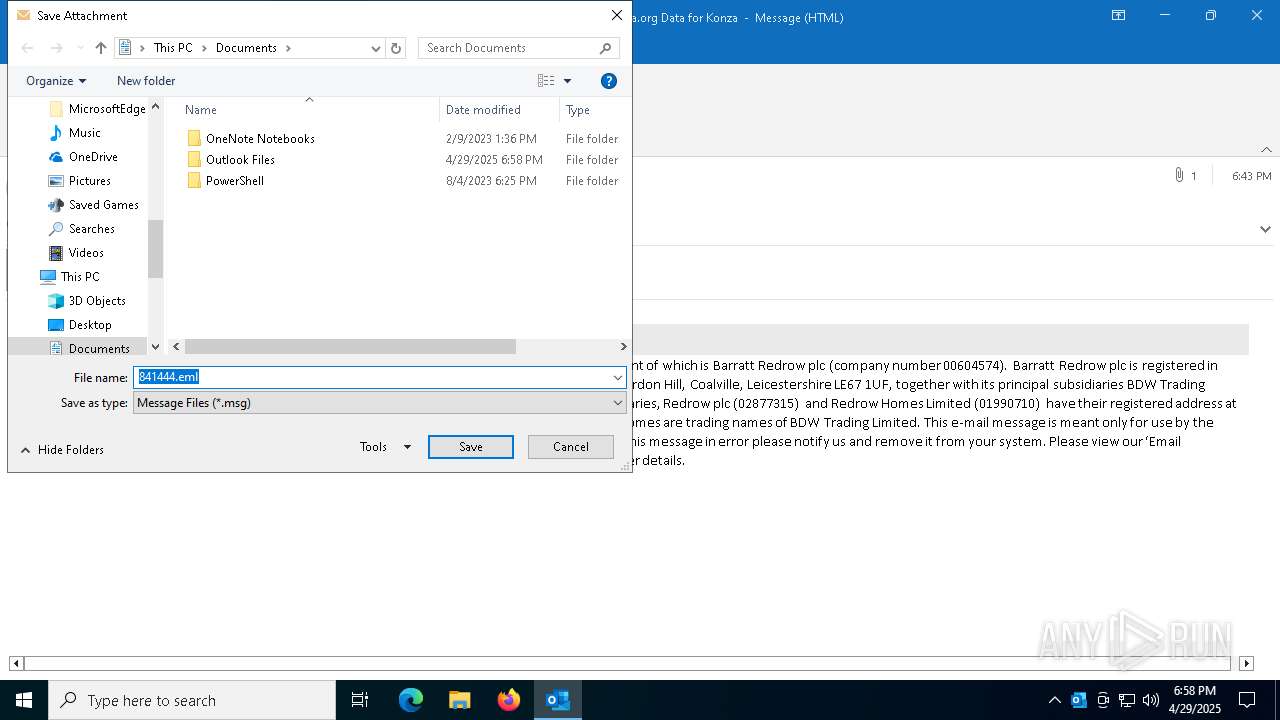Open volume control in system tray
This screenshot has height=720, width=1280.
pos(1151,700)
